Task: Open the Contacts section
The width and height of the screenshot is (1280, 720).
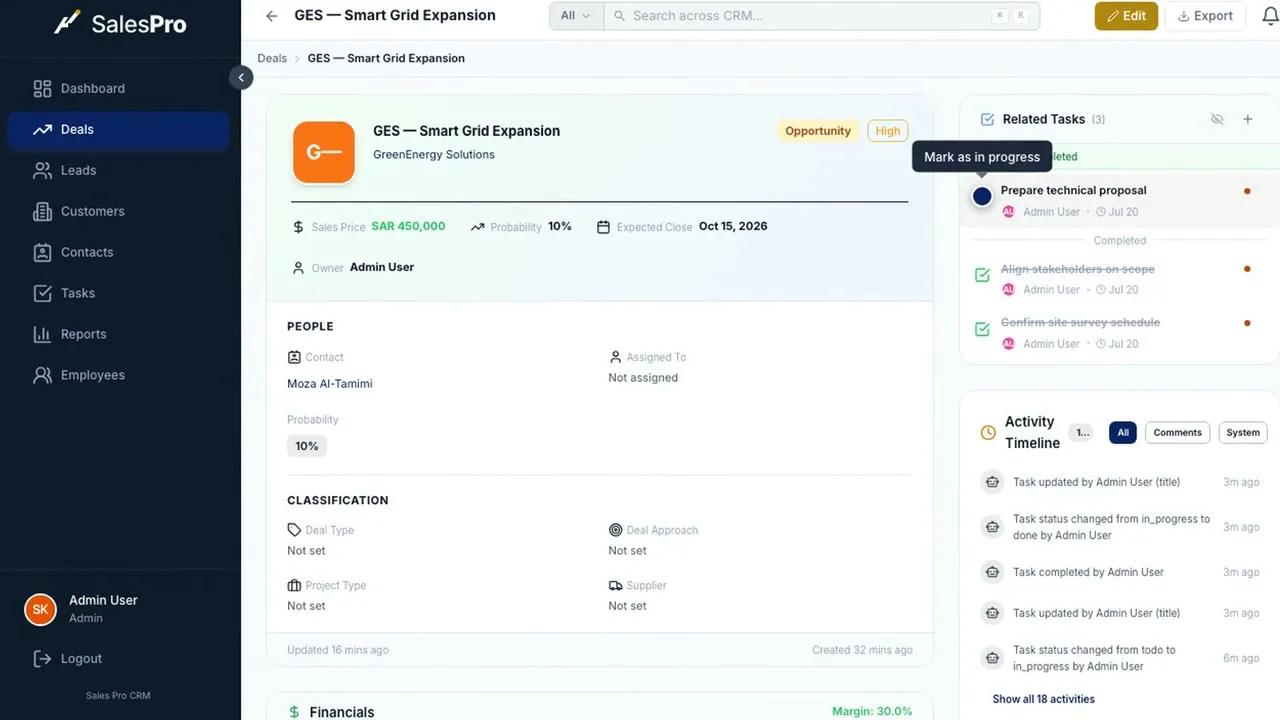Action: tap(119, 252)
